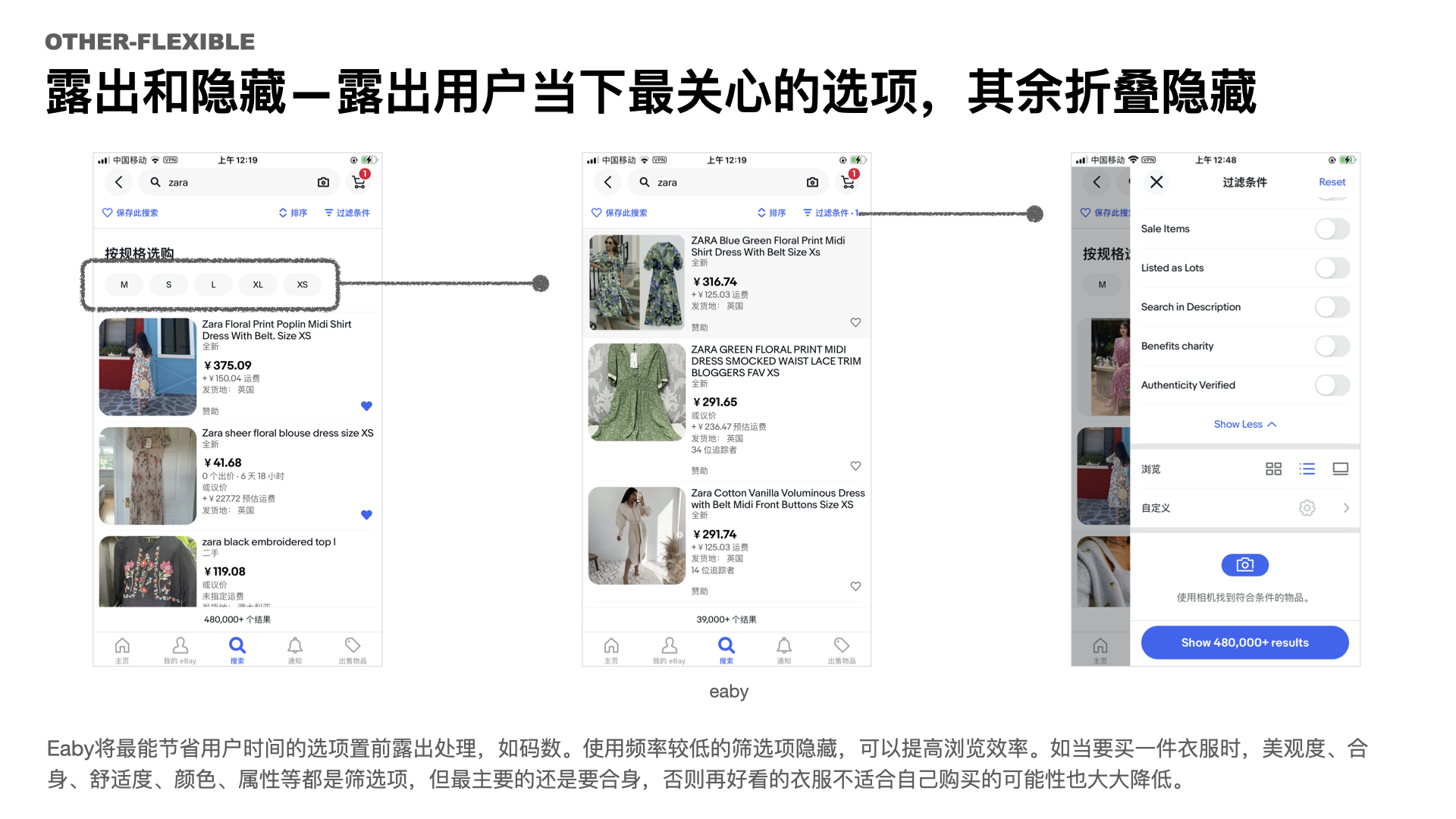Open 排序 sort menu in left phone
The width and height of the screenshot is (1456, 819).
293,213
